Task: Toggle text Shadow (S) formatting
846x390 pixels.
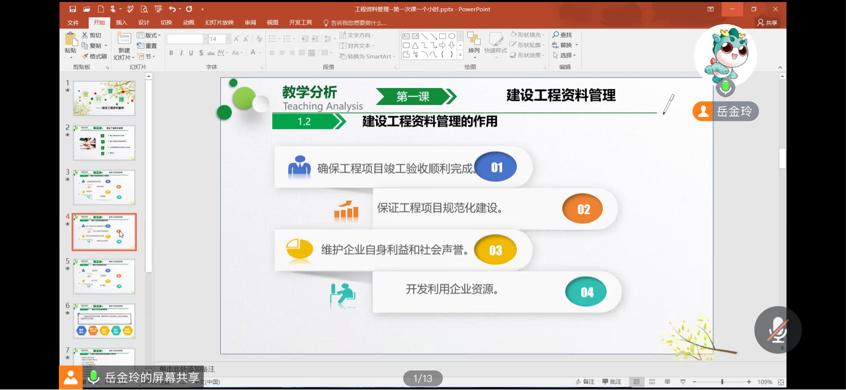Action: [x=201, y=53]
